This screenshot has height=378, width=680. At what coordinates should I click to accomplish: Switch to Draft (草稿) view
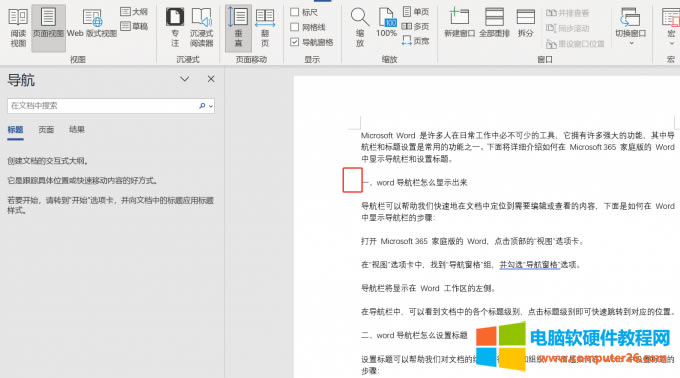coord(134,26)
